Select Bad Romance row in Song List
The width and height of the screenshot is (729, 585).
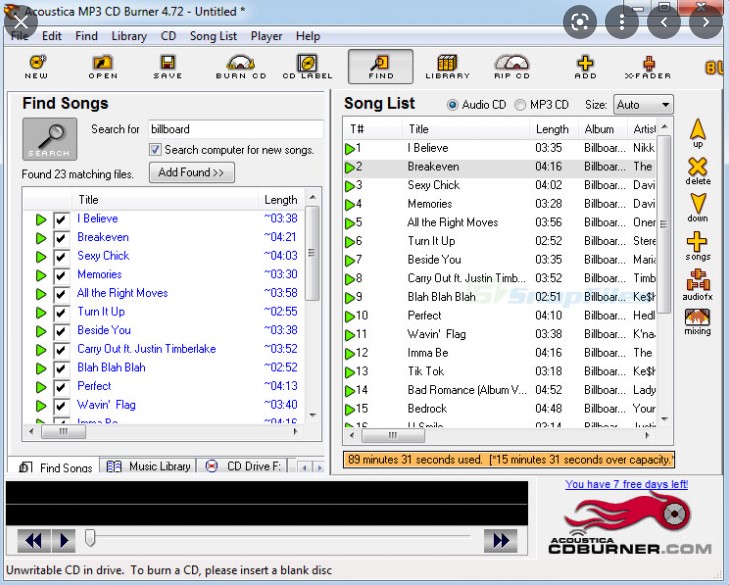pyautogui.click(x=501, y=390)
